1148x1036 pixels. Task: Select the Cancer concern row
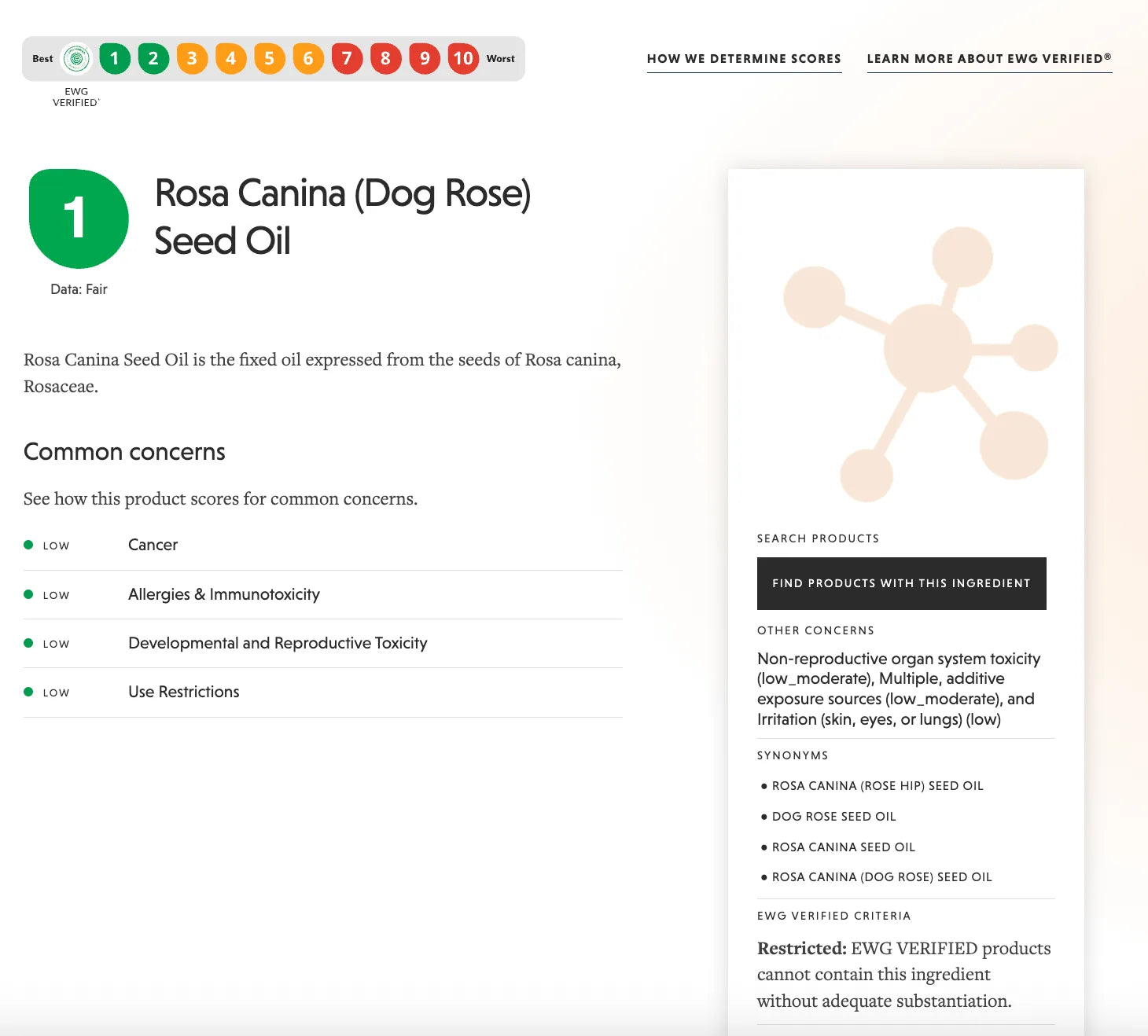click(x=323, y=546)
